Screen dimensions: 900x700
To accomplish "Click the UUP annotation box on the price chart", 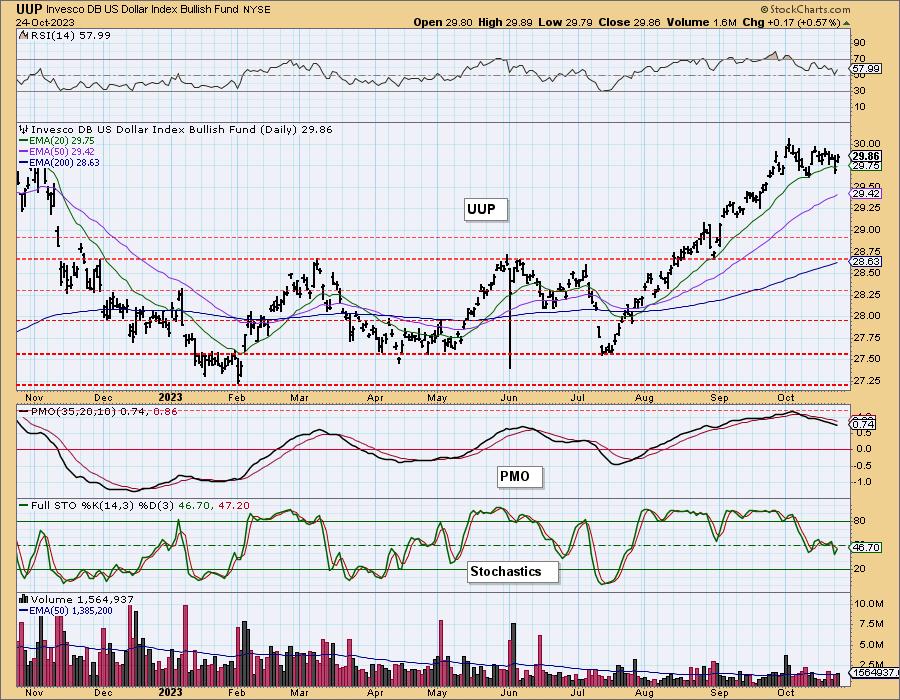I will tap(486, 209).
